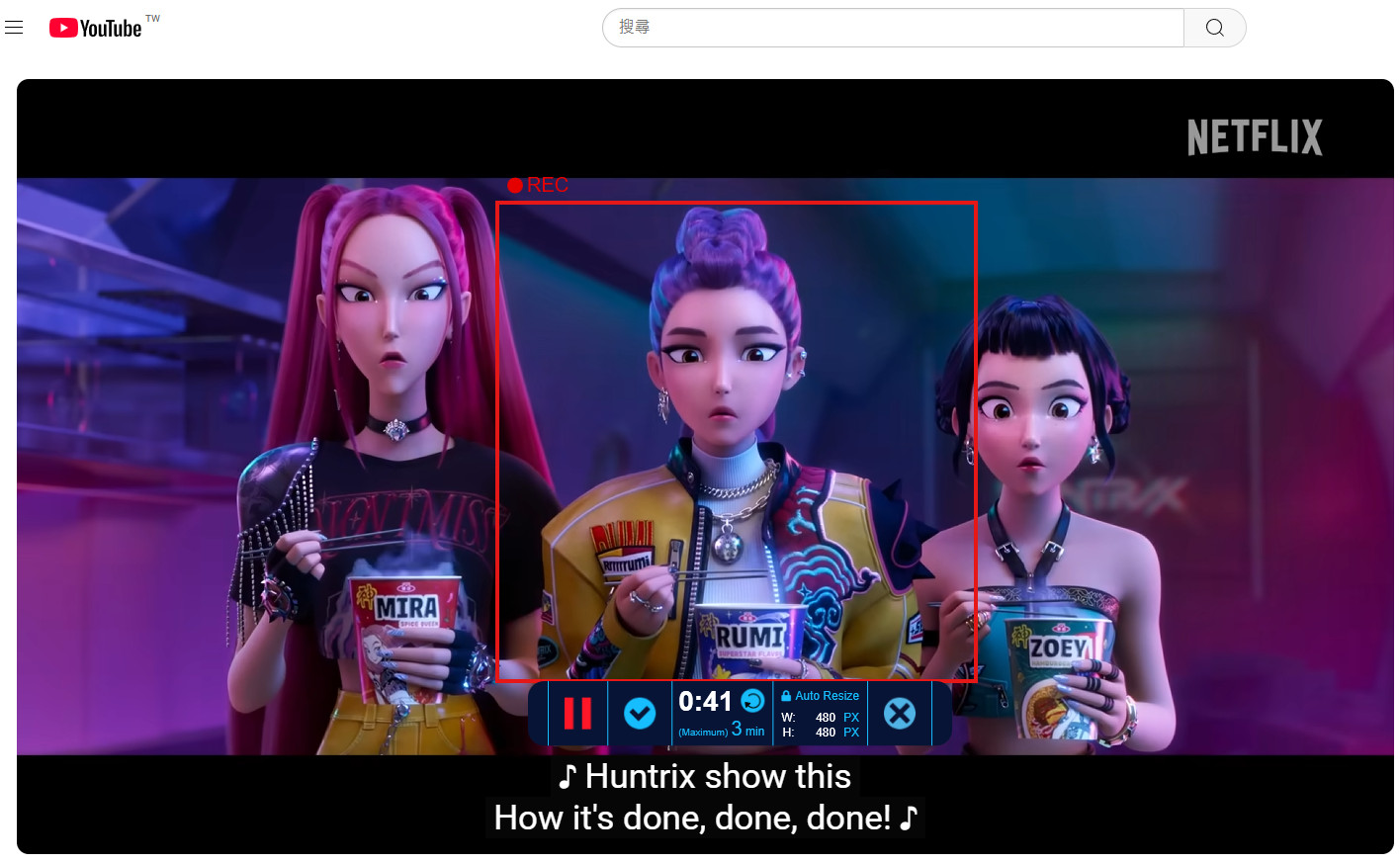The height and width of the screenshot is (864, 1400).
Task: Open the YouTube hamburger menu
Action: (x=14, y=28)
